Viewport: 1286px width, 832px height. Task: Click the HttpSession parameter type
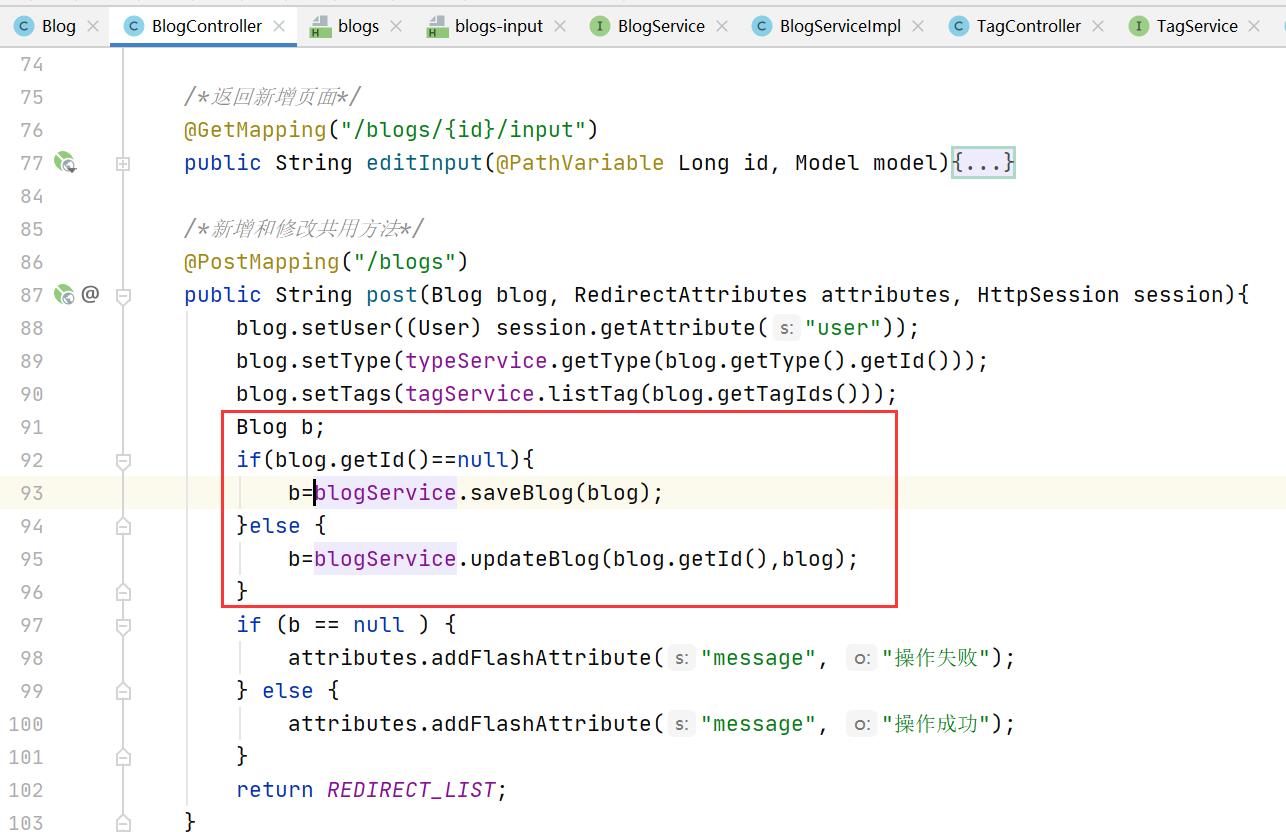pos(1048,294)
